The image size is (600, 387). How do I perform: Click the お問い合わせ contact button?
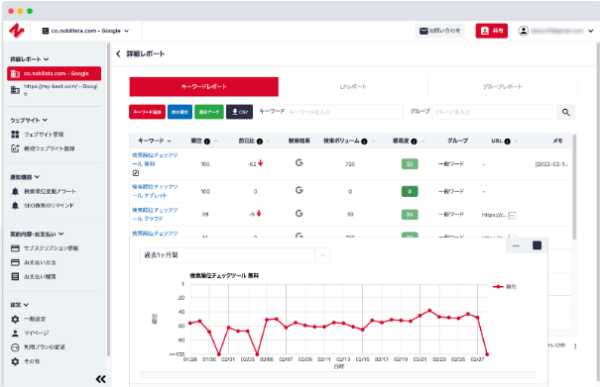point(440,31)
